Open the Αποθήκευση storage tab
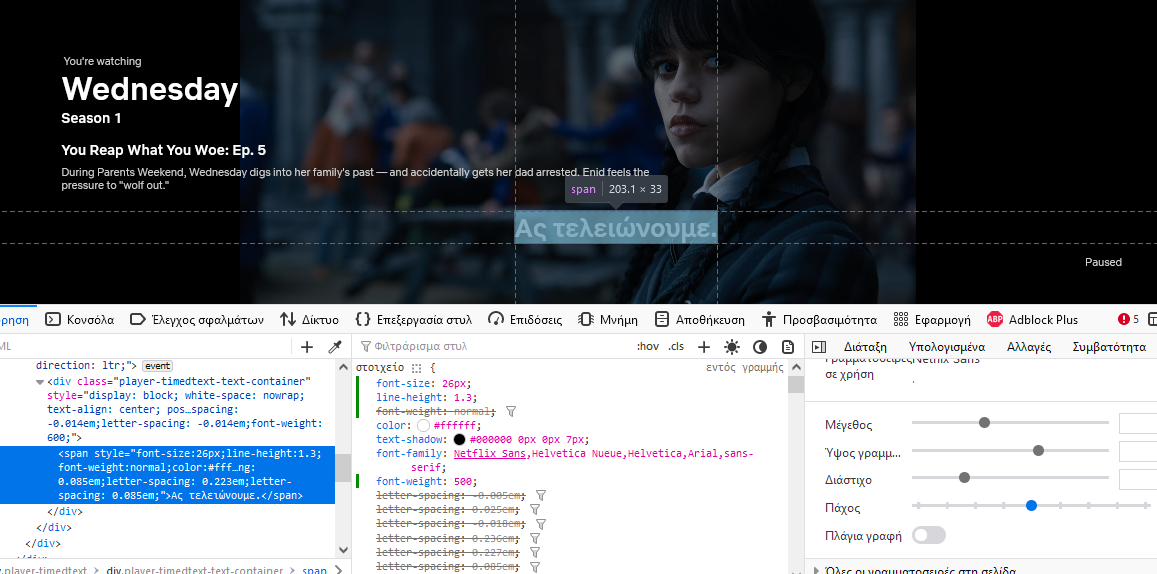This screenshot has width=1157, height=574. tap(700, 319)
